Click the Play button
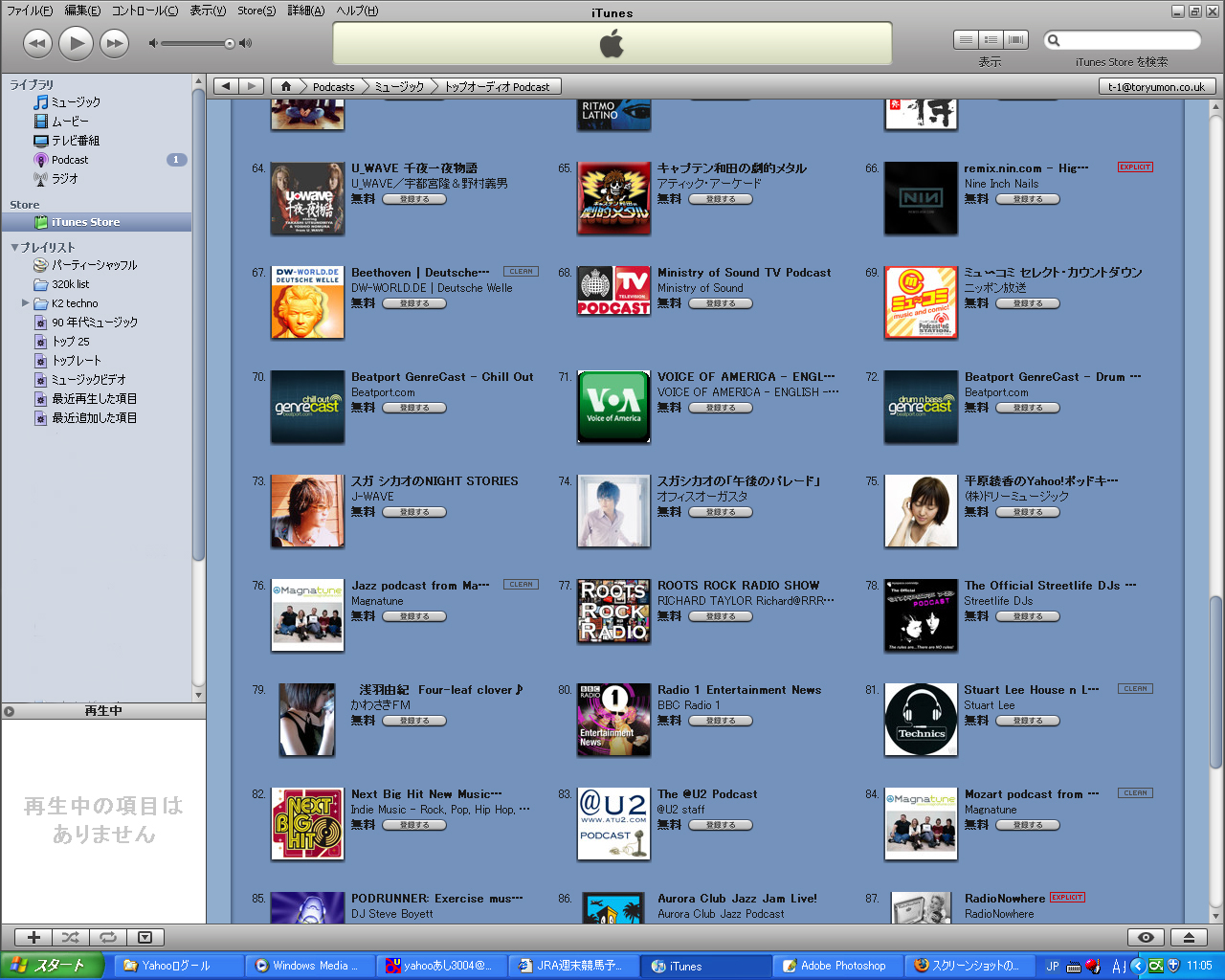Viewport: 1225px width, 980px height. pos(76,43)
